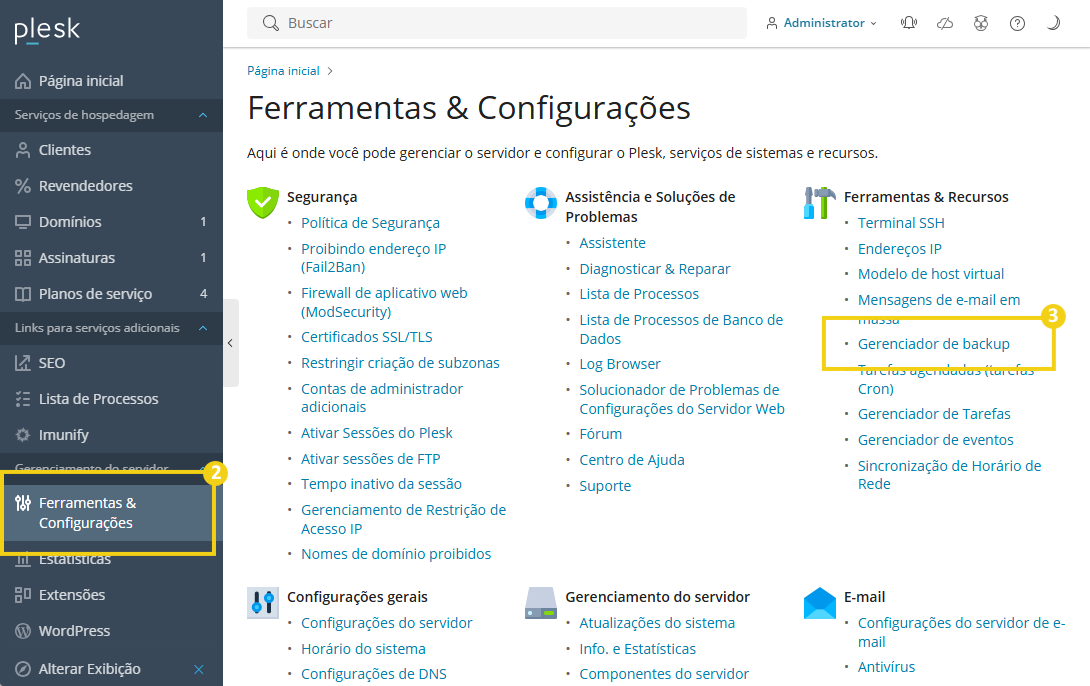This screenshot has width=1090, height=686.
Task: Click the Plesk logo
Action: coord(45,31)
